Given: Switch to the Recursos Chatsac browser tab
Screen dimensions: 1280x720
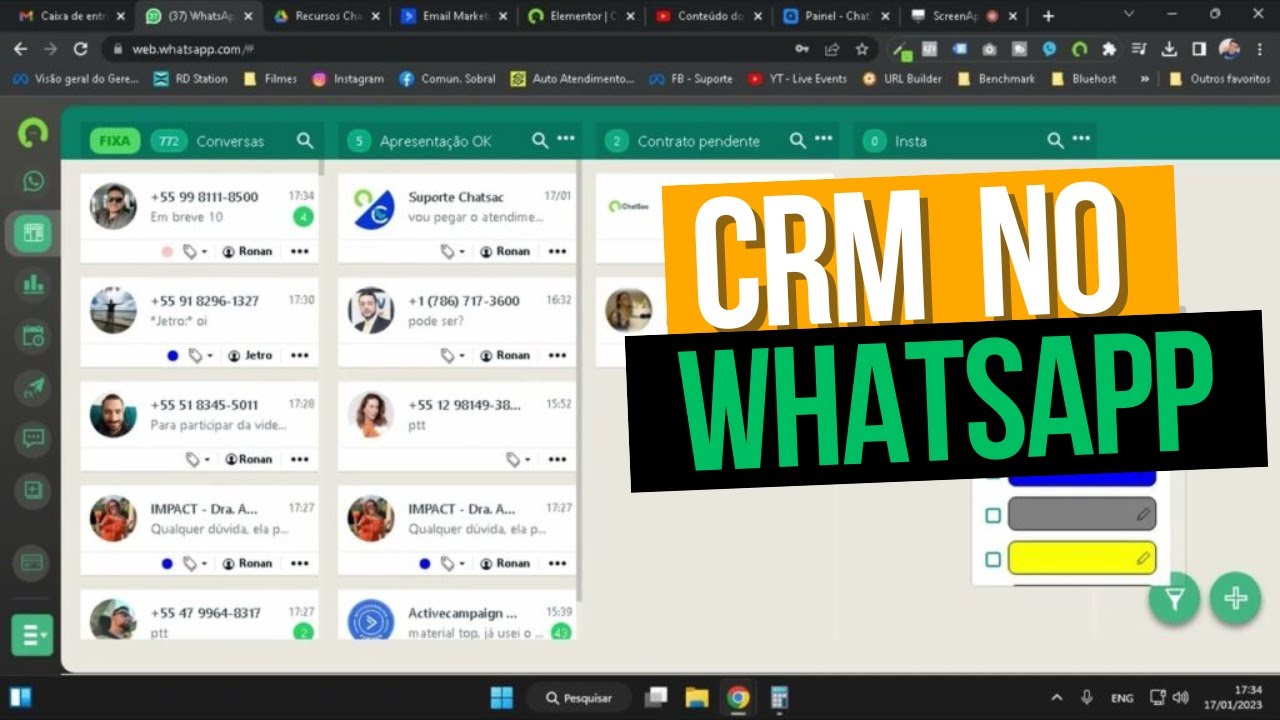Looking at the screenshot, I should [x=326, y=16].
